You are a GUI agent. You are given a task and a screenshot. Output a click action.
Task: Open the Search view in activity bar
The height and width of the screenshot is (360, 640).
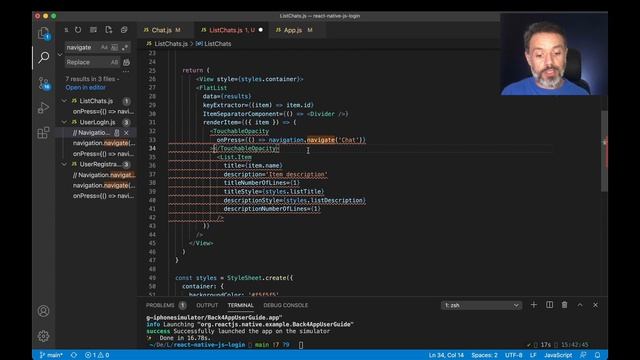[x=44, y=57]
